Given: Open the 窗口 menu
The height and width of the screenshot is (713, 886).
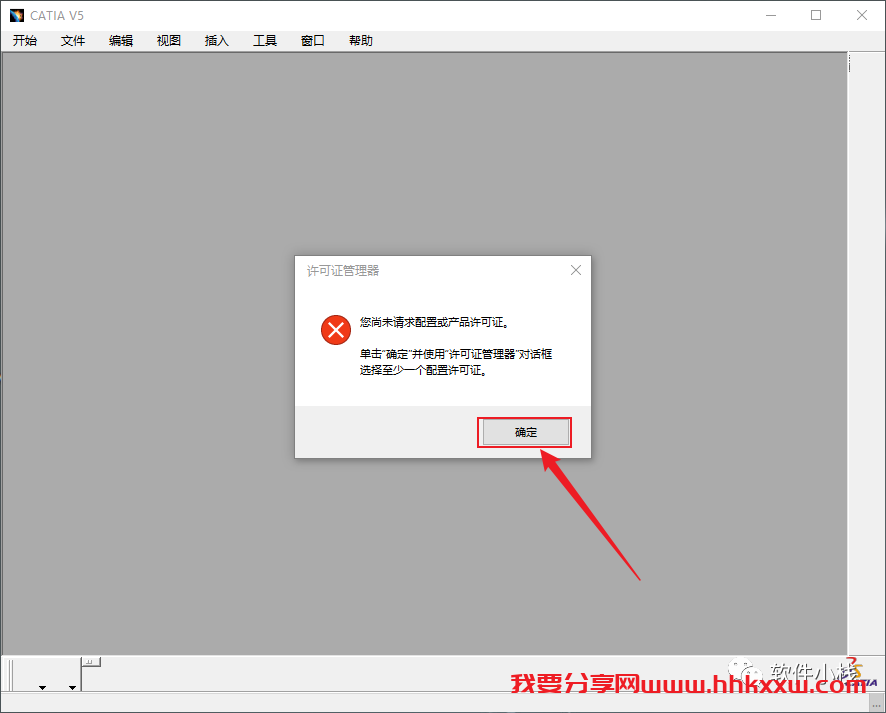Looking at the screenshot, I should (313, 41).
